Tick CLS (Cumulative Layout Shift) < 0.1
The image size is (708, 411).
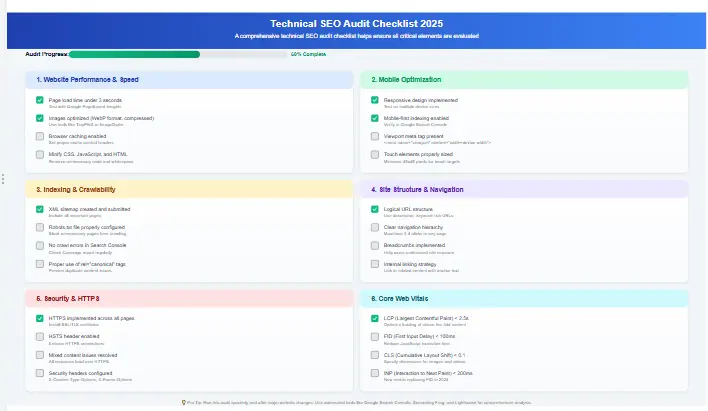coord(375,355)
